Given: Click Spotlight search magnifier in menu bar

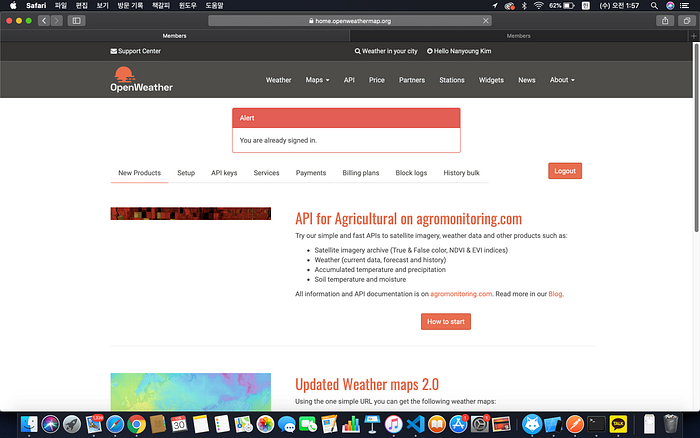Looking at the screenshot, I should pos(654,5).
